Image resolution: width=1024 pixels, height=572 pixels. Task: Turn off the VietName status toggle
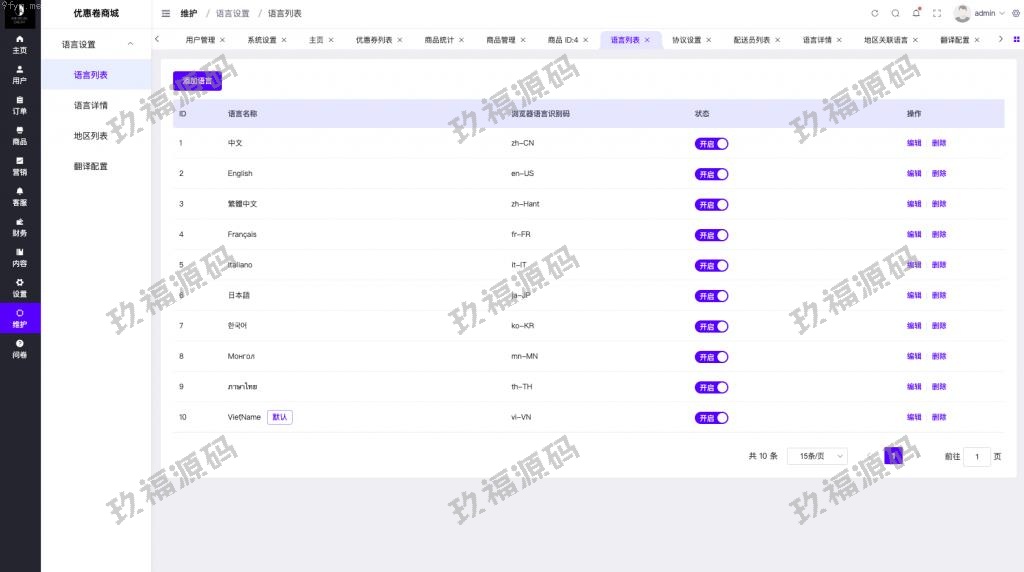tap(711, 418)
